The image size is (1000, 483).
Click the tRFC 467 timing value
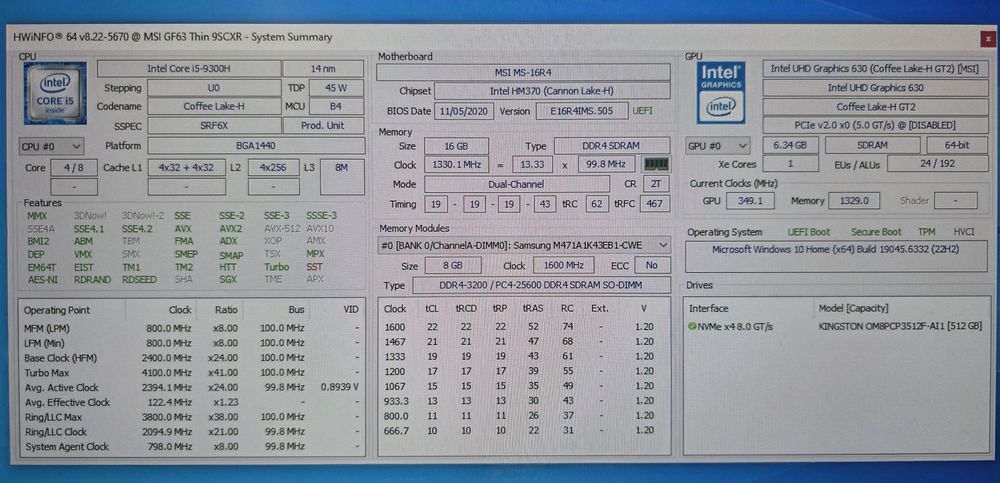point(654,204)
